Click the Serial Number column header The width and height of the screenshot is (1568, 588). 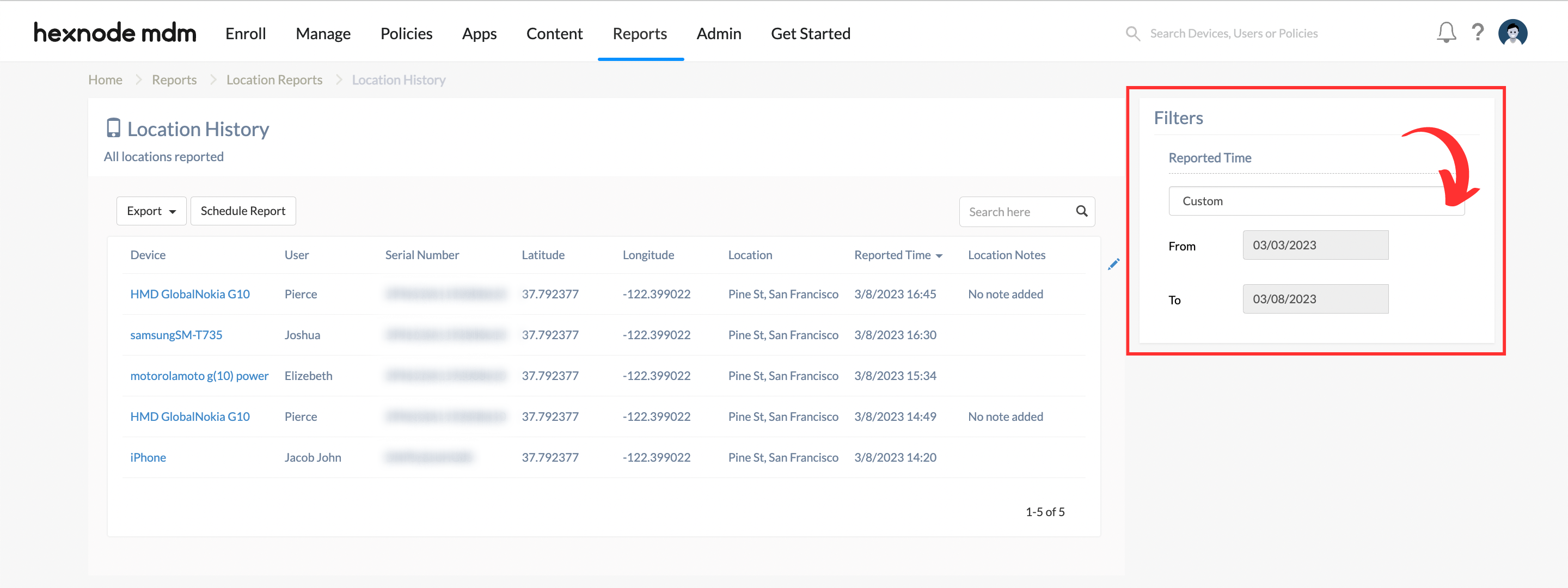pos(422,255)
